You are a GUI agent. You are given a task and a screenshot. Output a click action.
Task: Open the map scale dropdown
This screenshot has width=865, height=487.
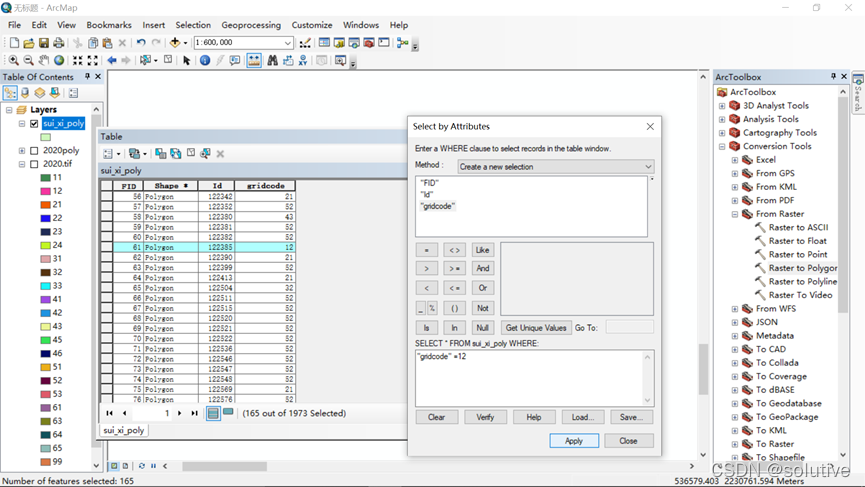pos(288,43)
